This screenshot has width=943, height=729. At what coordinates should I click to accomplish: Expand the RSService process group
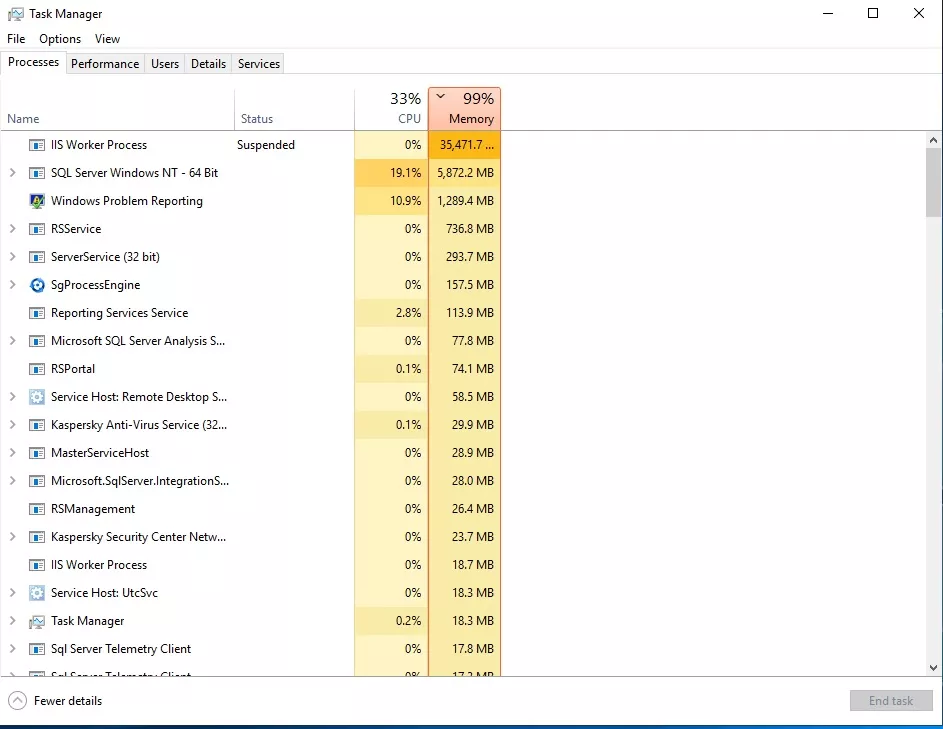(x=13, y=229)
